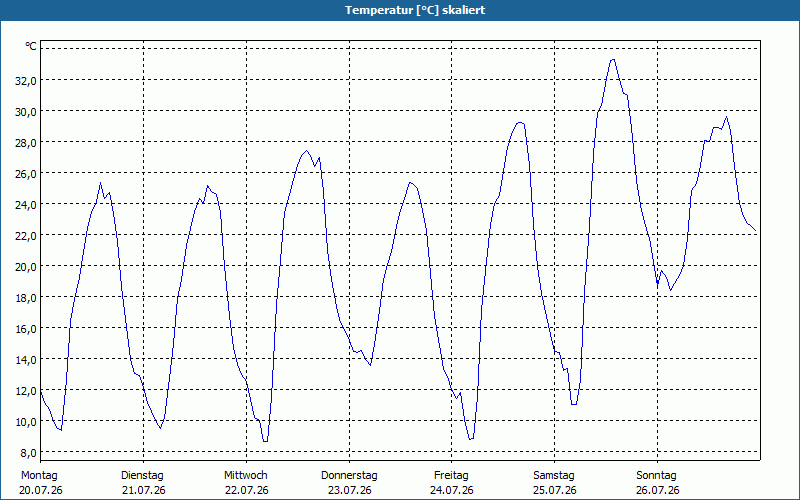This screenshot has height=500, width=800.
Task: Click the Montag day label
Action: point(39,476)
